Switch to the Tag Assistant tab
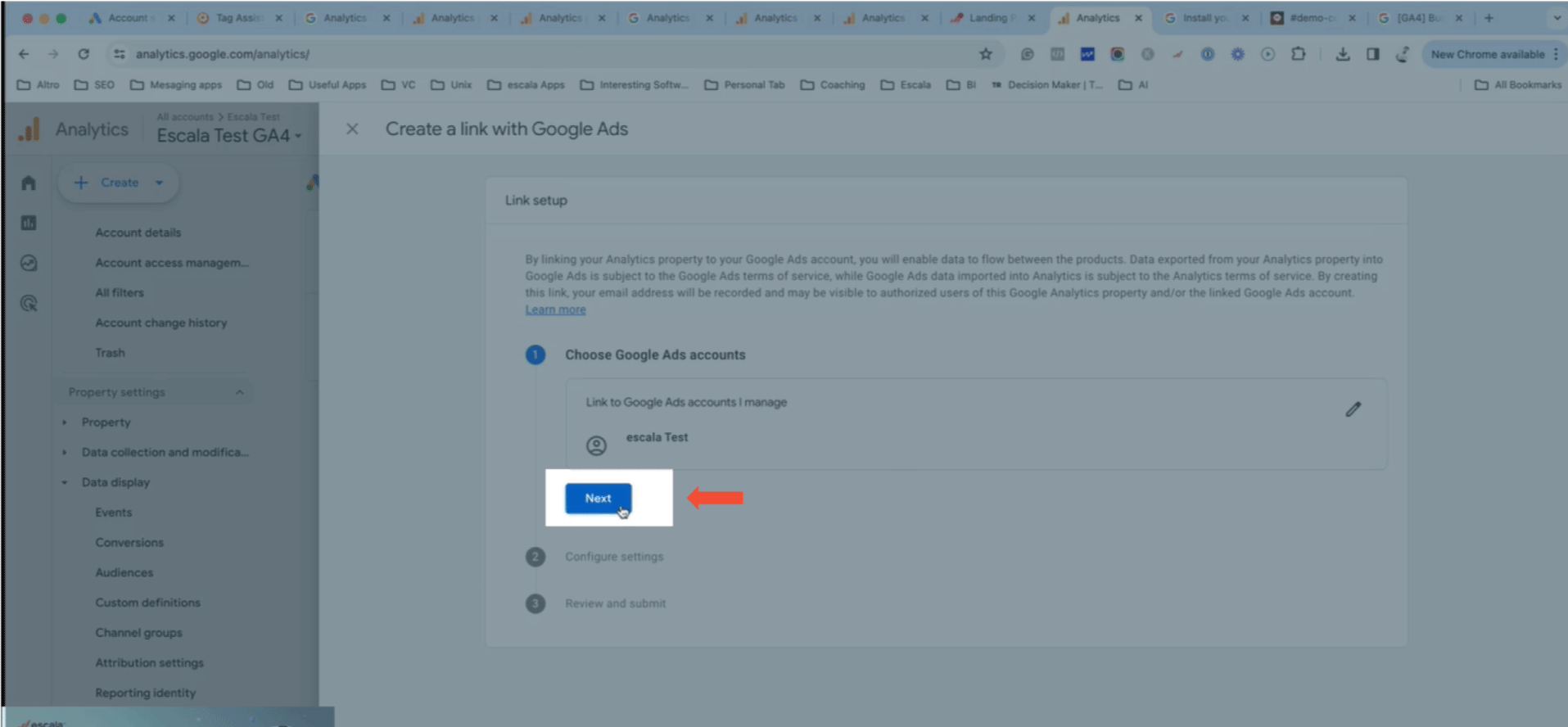Viewport: 1568px width, 727px height. (239, 17)
